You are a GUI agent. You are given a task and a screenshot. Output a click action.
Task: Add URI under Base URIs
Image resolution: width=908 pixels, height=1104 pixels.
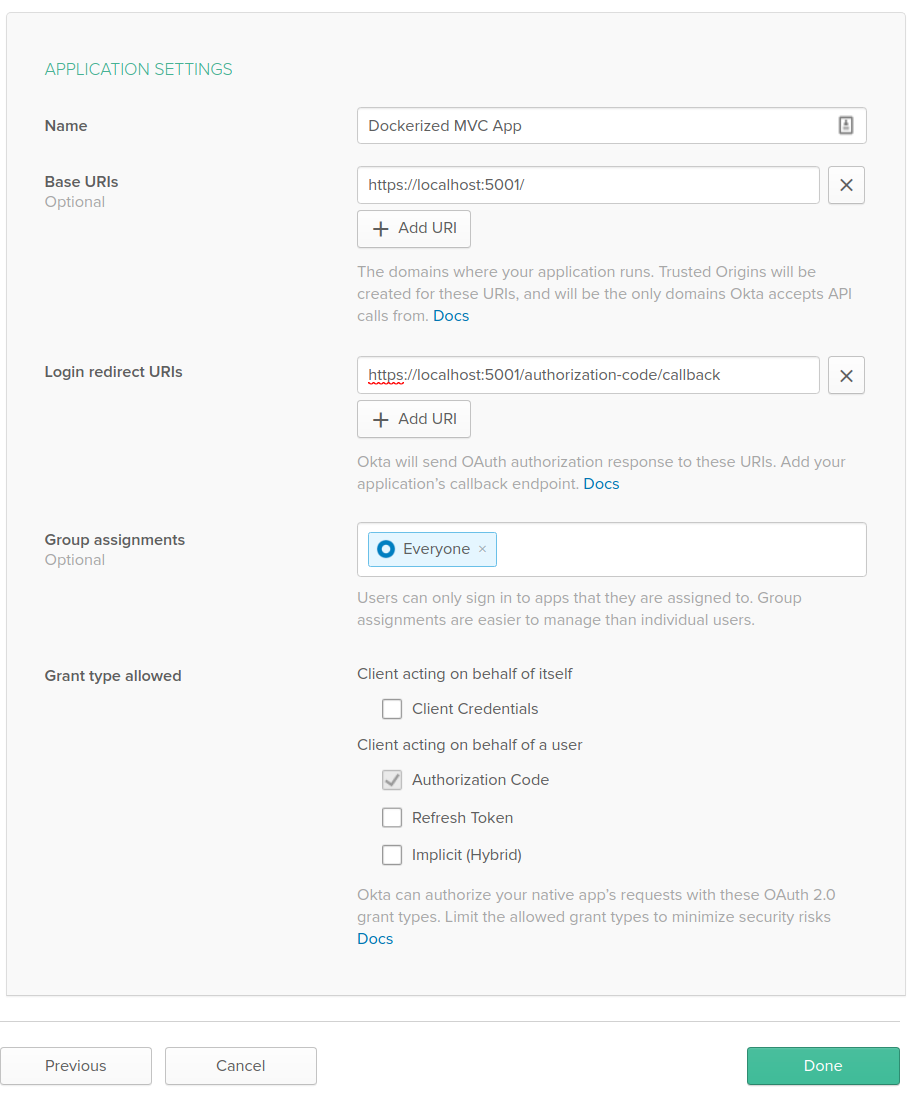tap(413, 228)
